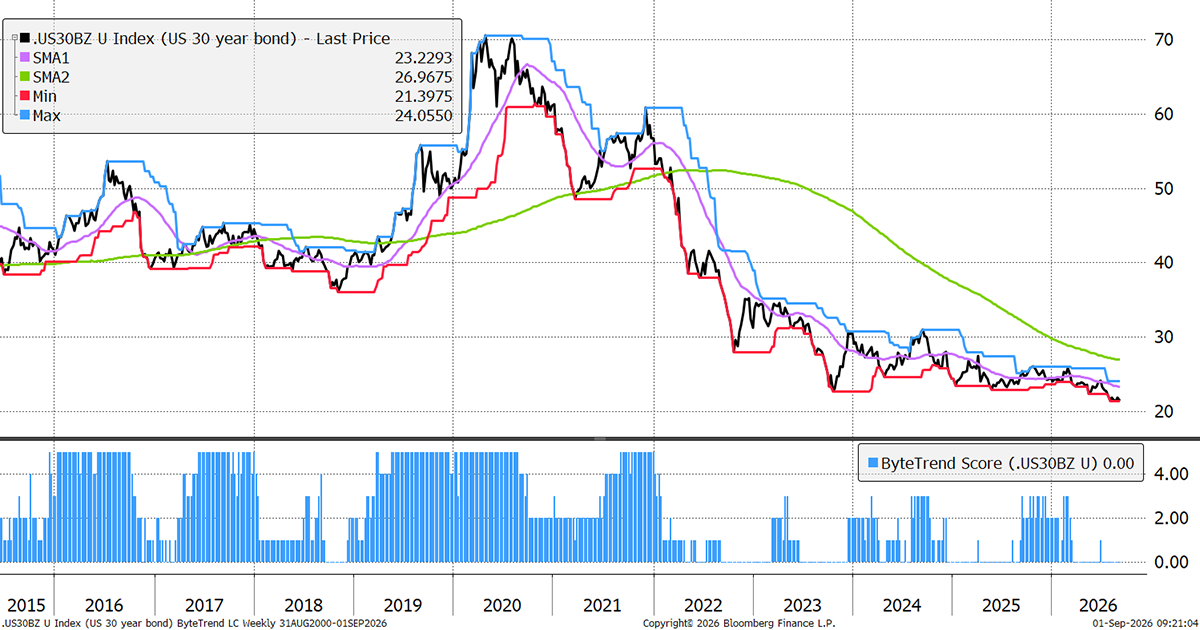
Task: Click the purple SMA1 legend swatch
Action: click(25, 59)
